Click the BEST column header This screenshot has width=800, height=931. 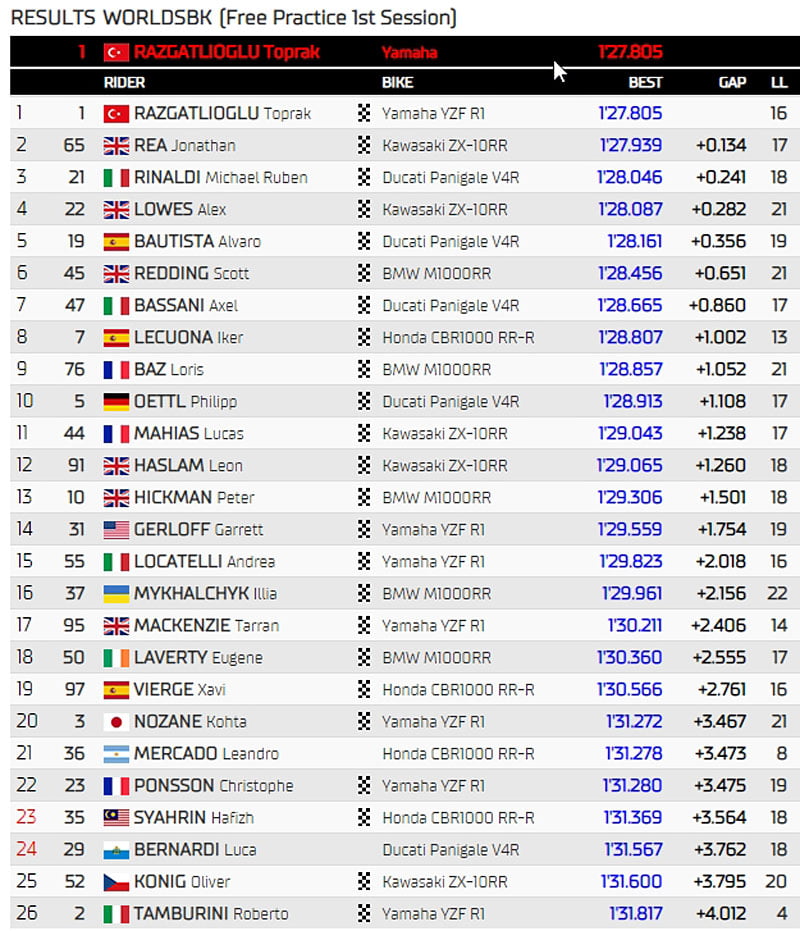point(645,83)
